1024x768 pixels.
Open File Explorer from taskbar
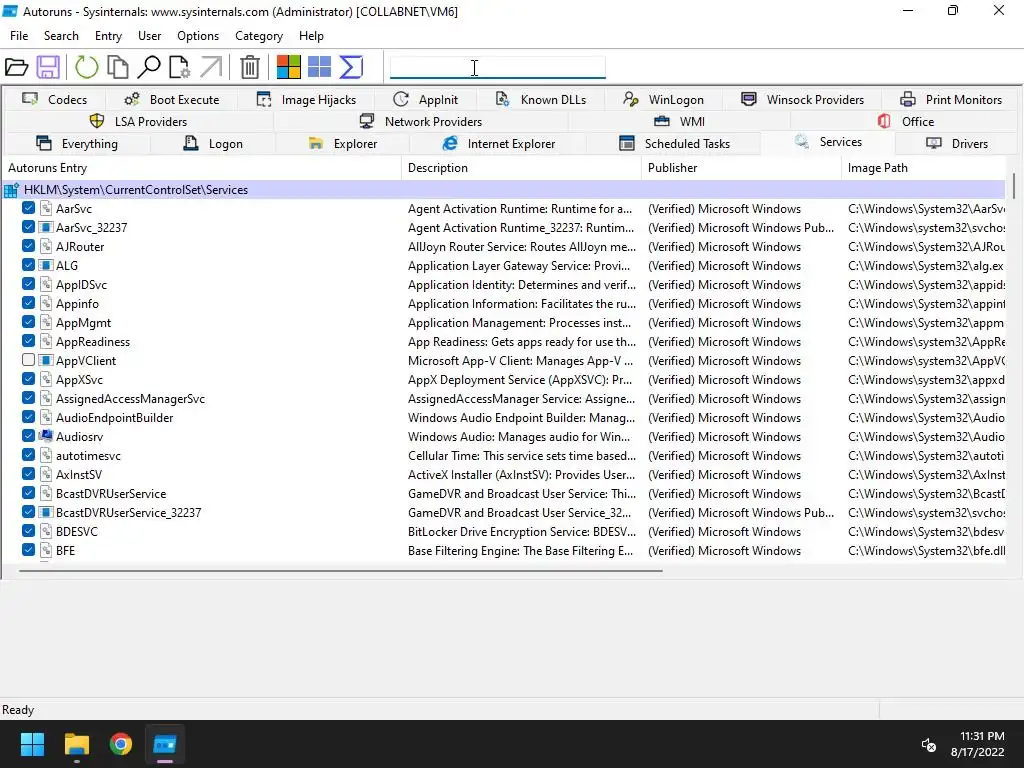76,744
